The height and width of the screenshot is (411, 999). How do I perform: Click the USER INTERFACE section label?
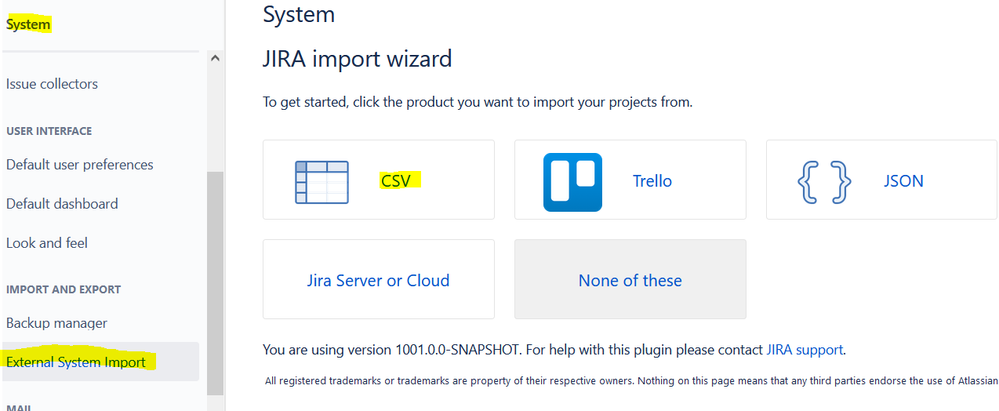[x=49, y=131]
